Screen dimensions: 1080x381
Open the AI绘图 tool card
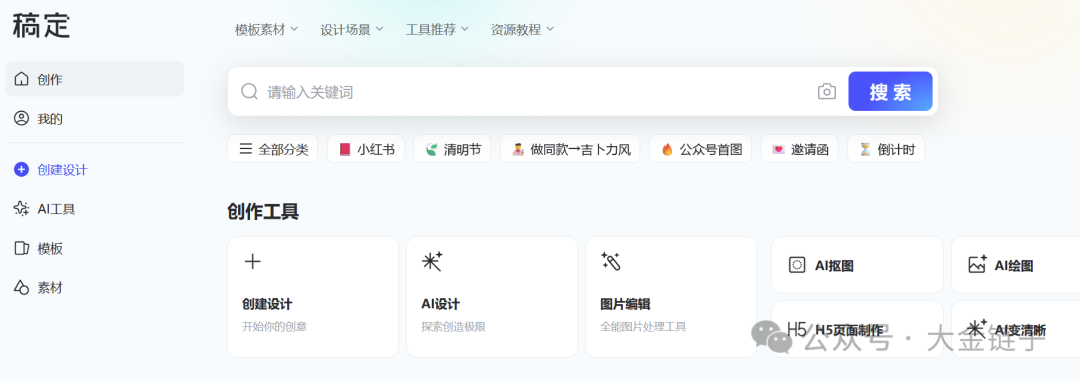coord(1016,265)
